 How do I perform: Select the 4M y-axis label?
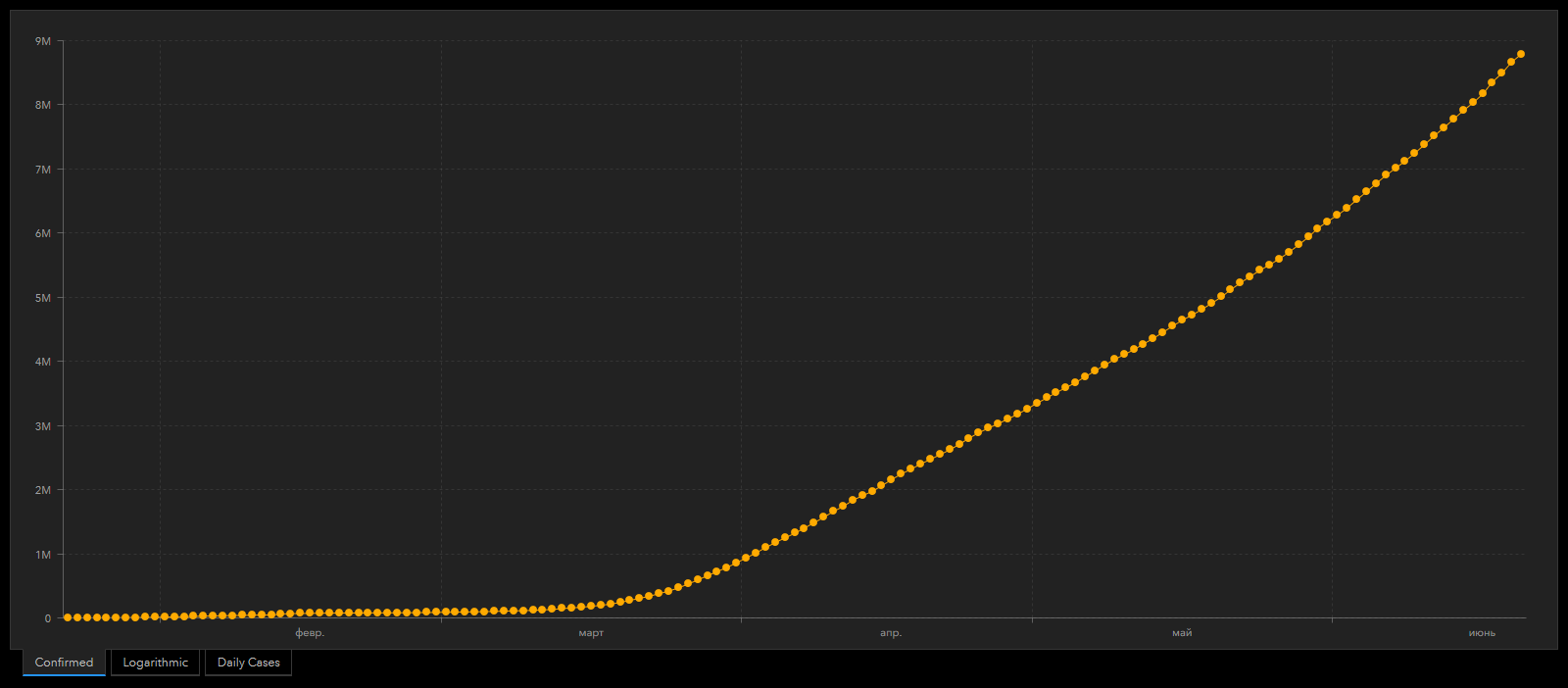43,362
